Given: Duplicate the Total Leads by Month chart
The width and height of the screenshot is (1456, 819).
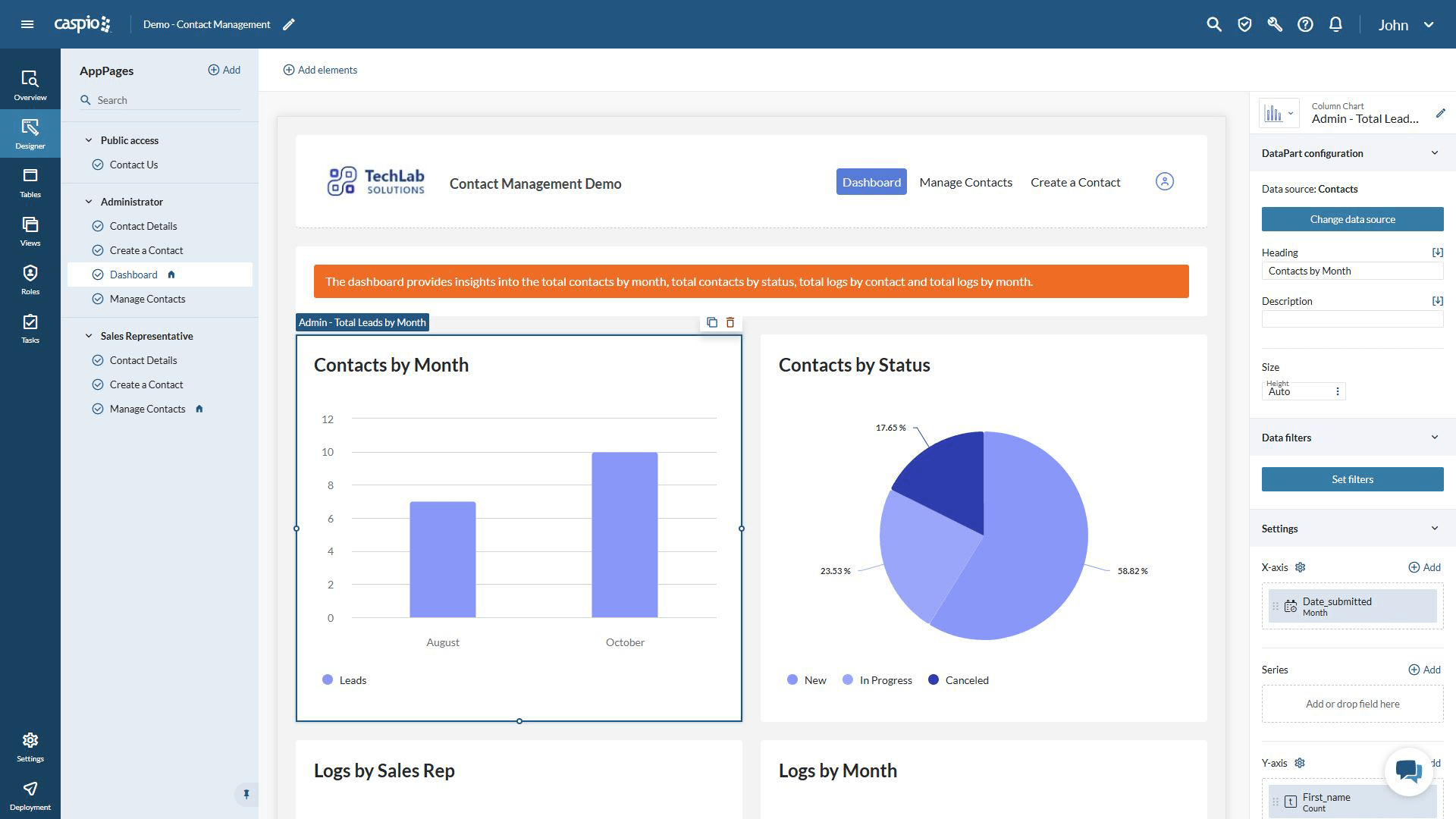Looking at the screenshot, I should pos(711,322).
